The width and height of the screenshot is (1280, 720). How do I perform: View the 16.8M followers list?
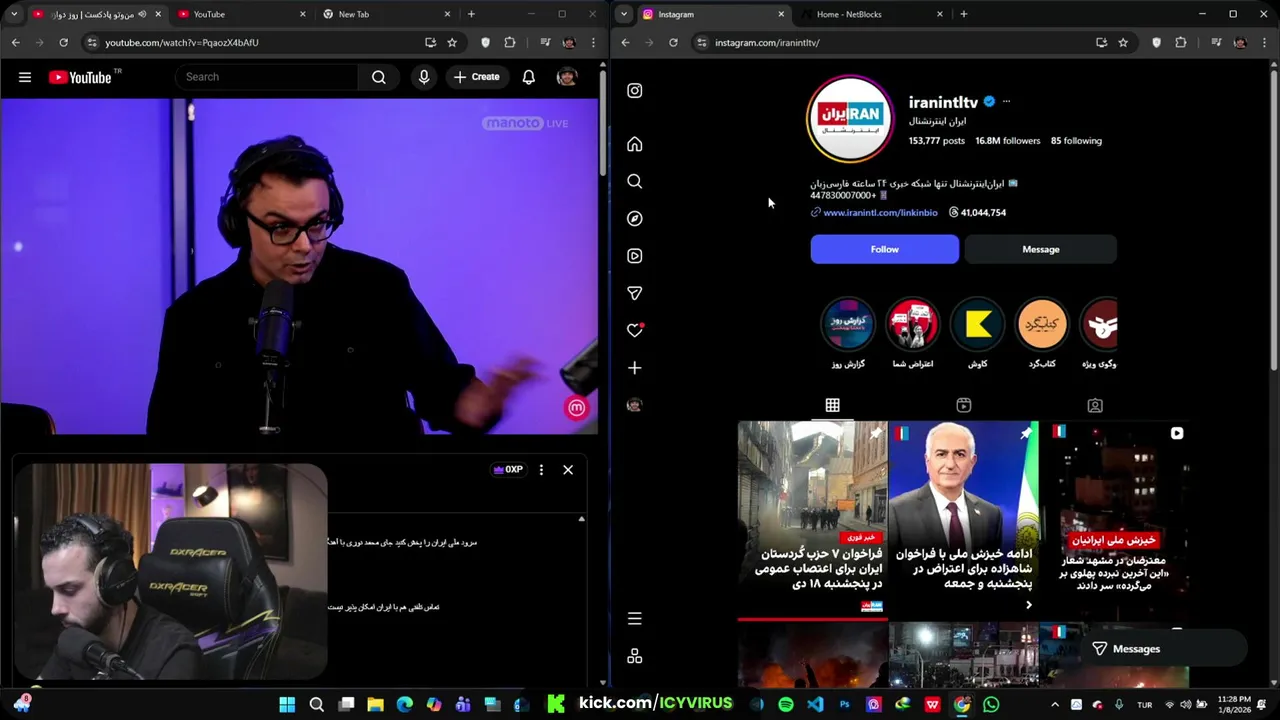coord(1008,141)
